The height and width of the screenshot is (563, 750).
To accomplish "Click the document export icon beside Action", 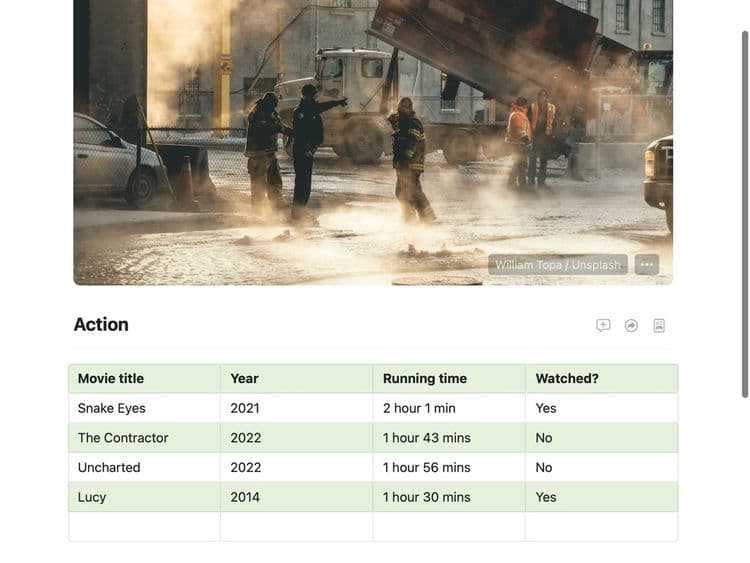I will (x=659, y=325).
